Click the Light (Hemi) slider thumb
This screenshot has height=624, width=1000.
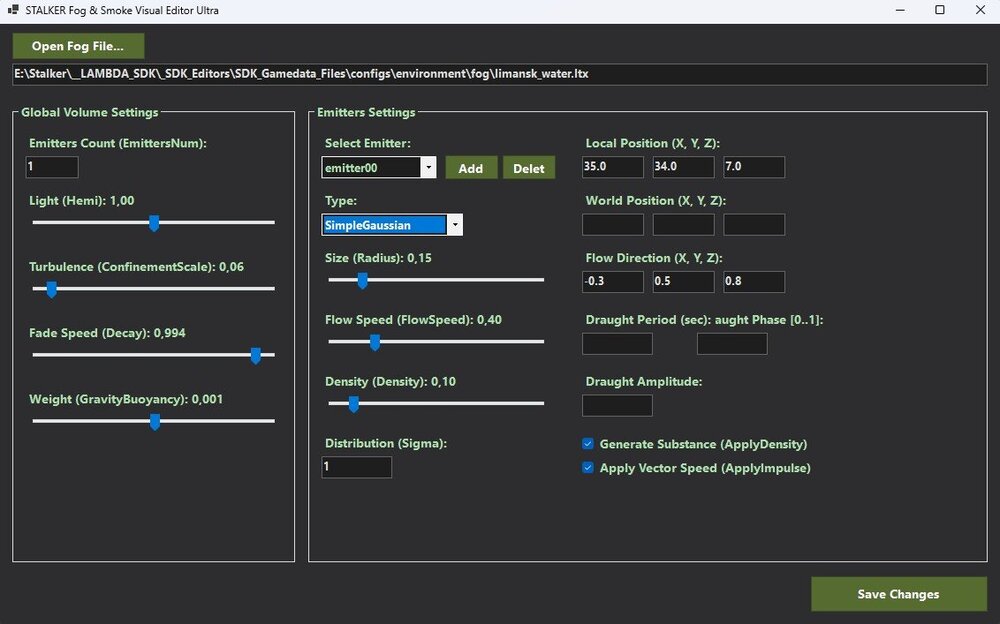(154, 223)
